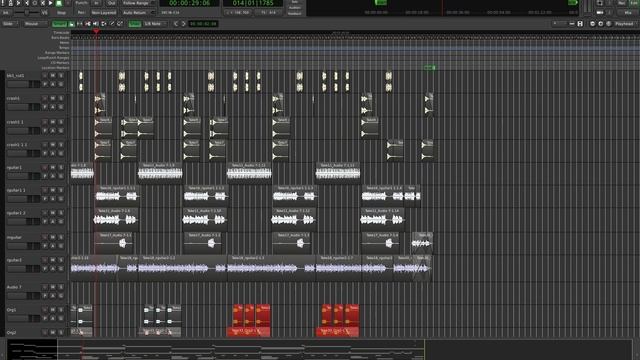Solo the crash1 track
640x360 pixels.
[x=61, y=98]
